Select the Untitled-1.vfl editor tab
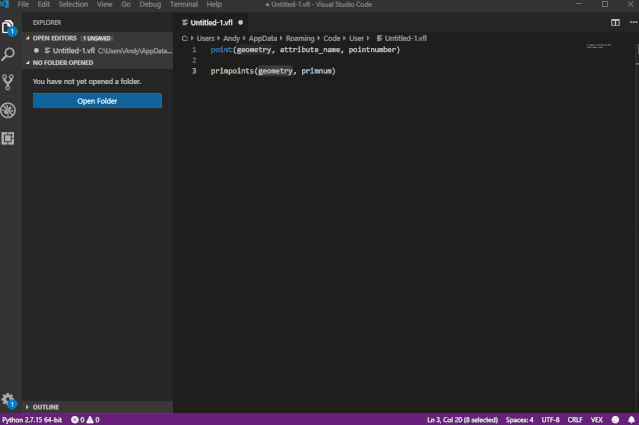This screenshot has height=425, width=639. (x=212, y=23)
